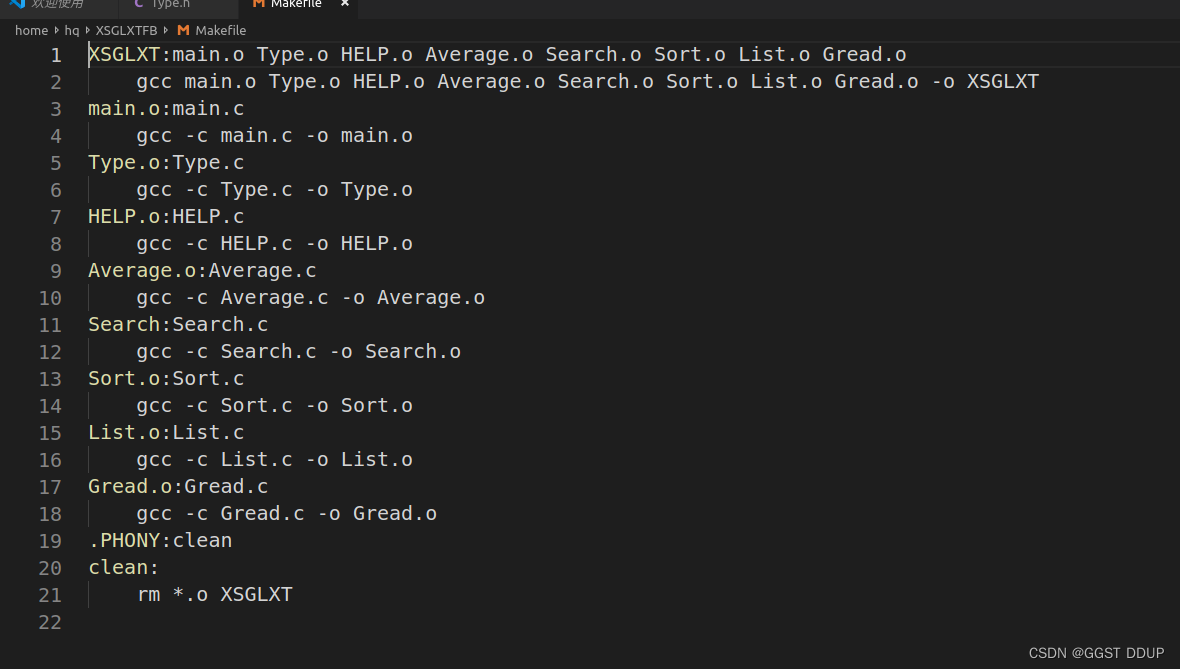Place cursor on the Search:Search.c target line
Screen dimensions: 1180x669
178,324
